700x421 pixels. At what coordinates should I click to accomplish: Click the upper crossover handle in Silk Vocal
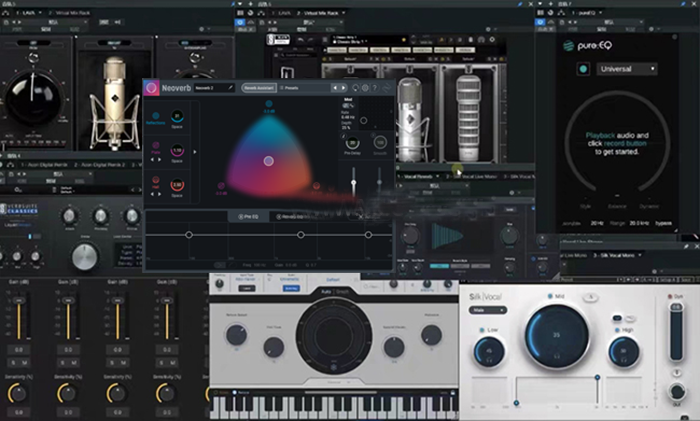click(x=597, y=378)
